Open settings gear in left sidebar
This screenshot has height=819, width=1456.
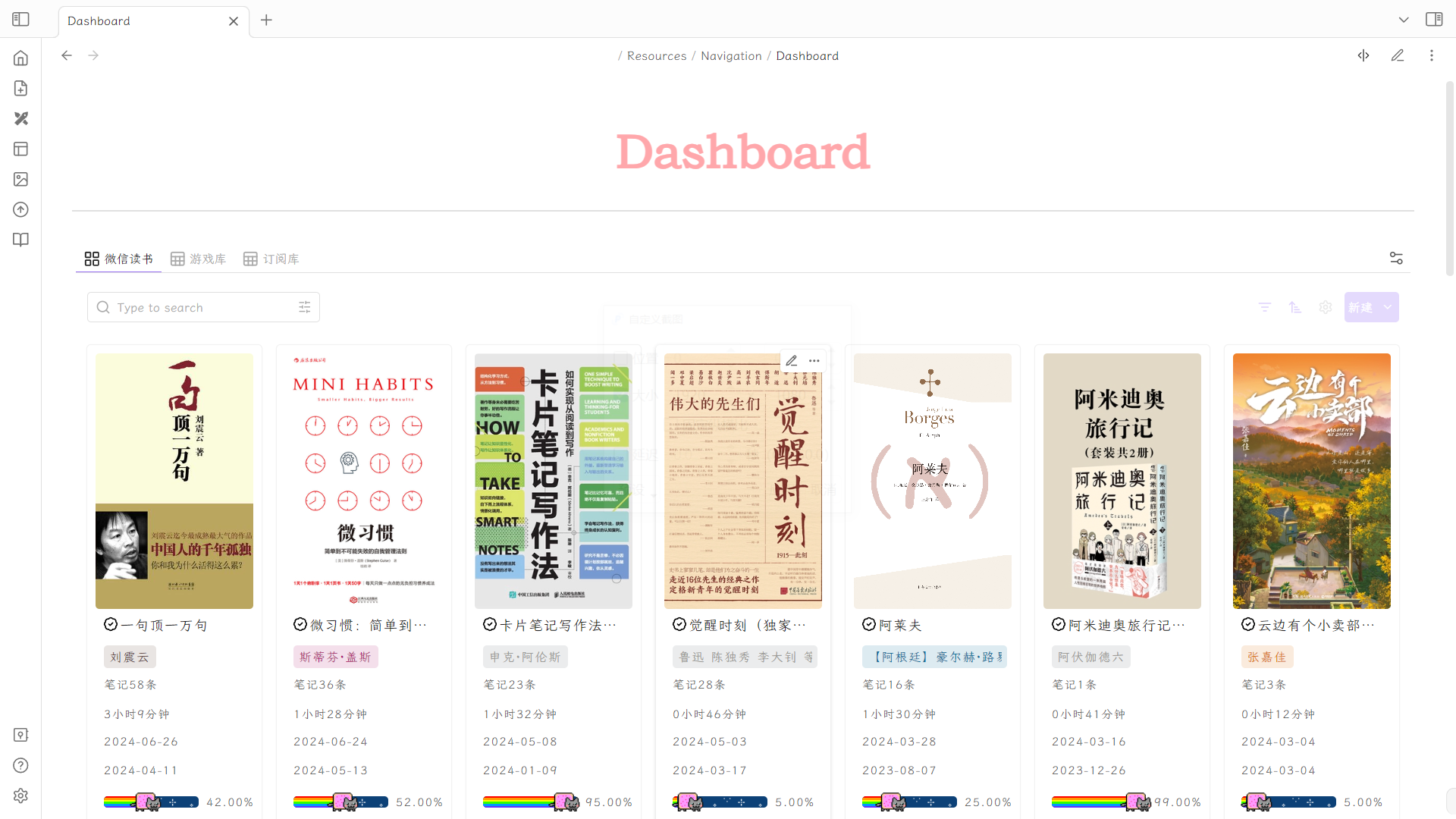coord(20,795)
